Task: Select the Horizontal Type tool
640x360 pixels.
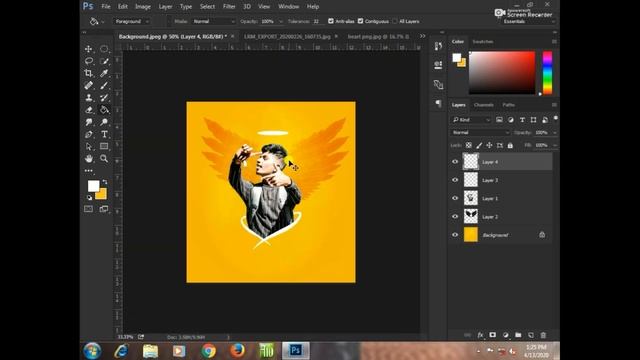Action: pyautogui.click(x=104, y=134)
